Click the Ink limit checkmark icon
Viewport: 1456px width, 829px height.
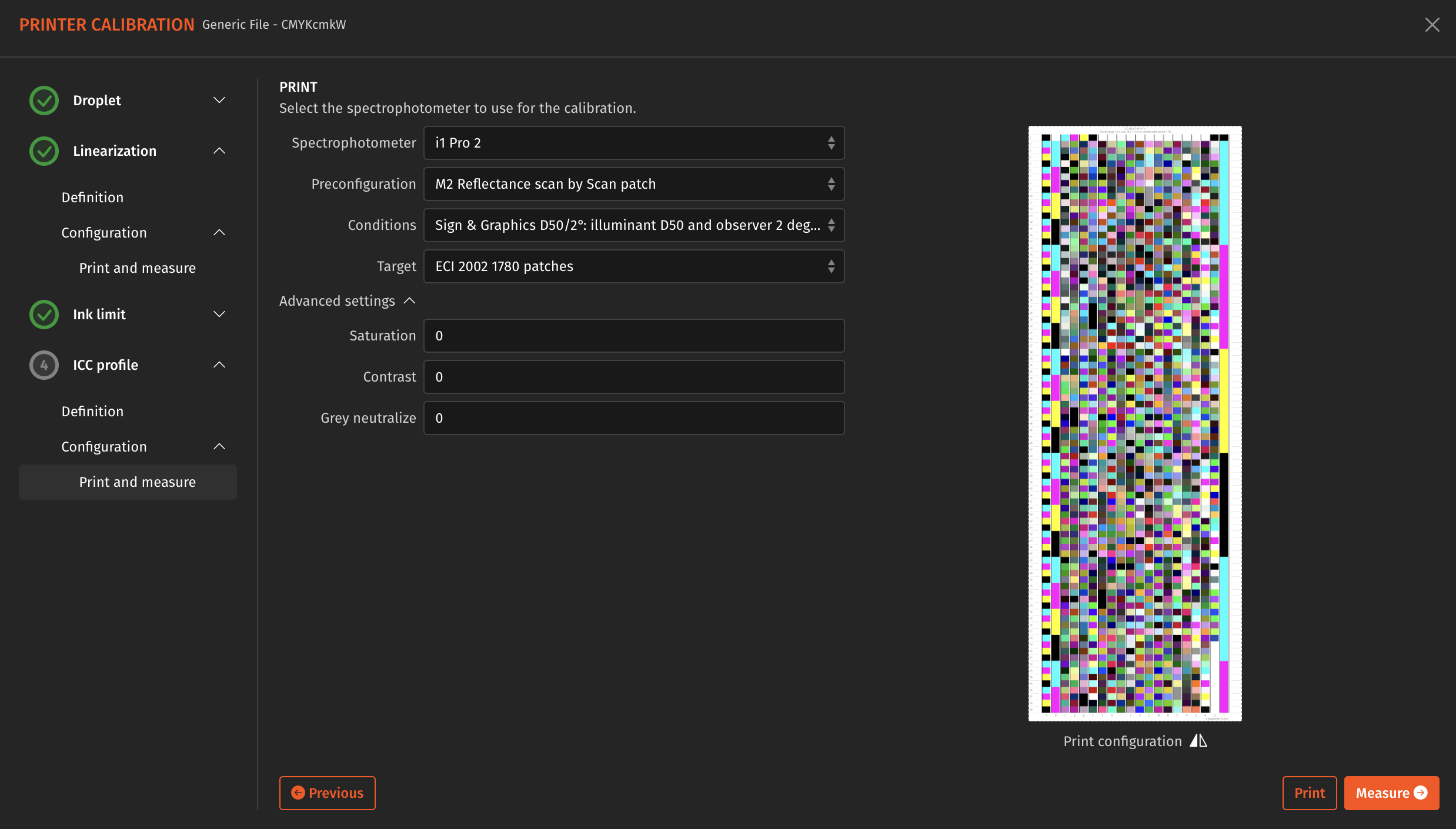point(44,314)
